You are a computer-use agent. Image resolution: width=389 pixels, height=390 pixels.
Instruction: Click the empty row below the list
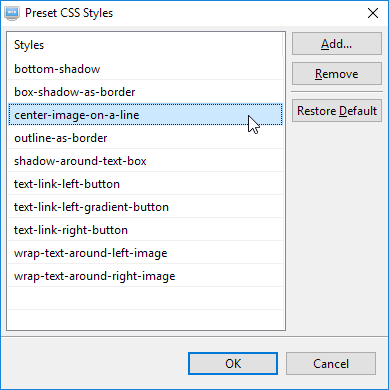click(145, 299)
